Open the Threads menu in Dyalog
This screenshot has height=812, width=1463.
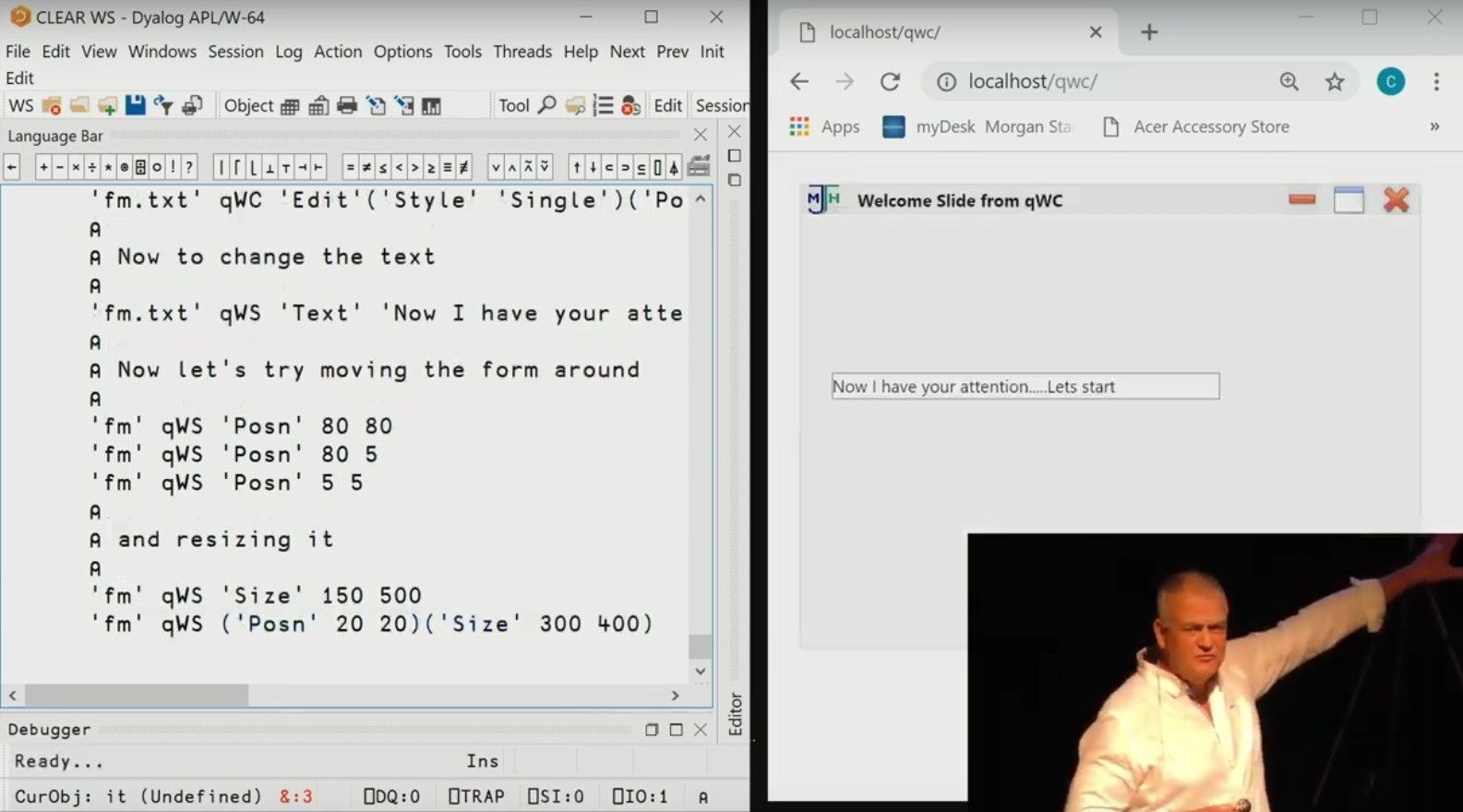[522, 52]
